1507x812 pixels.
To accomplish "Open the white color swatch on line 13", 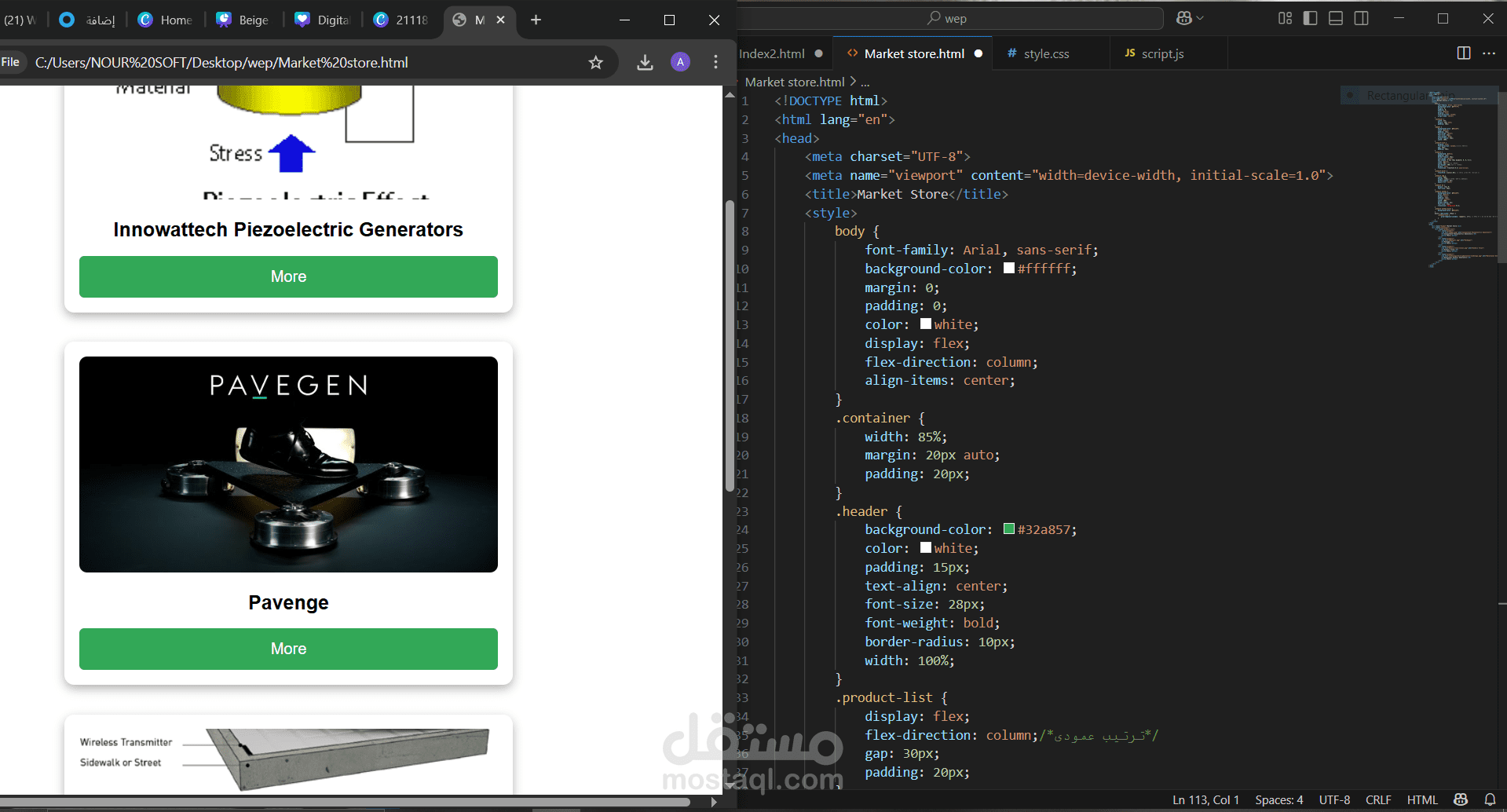I will (926, 324).
